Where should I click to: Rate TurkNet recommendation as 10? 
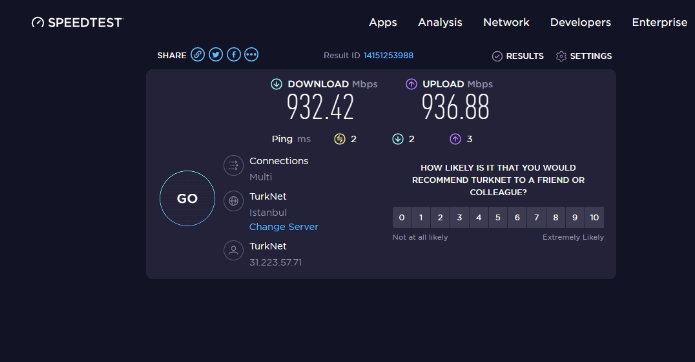[594, 218]
